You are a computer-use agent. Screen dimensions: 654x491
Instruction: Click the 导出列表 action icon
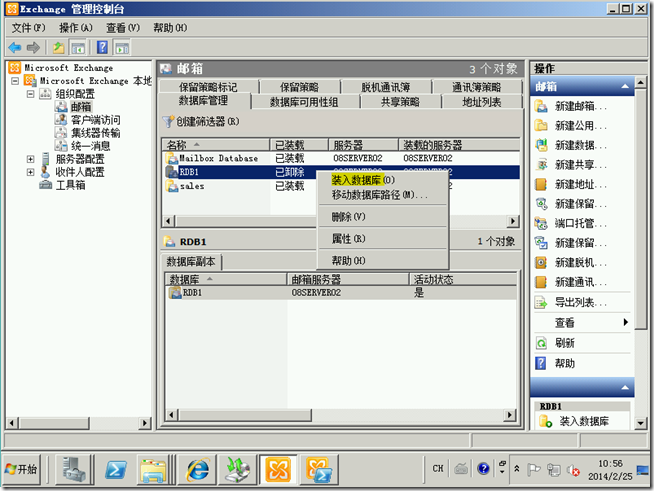541,302
